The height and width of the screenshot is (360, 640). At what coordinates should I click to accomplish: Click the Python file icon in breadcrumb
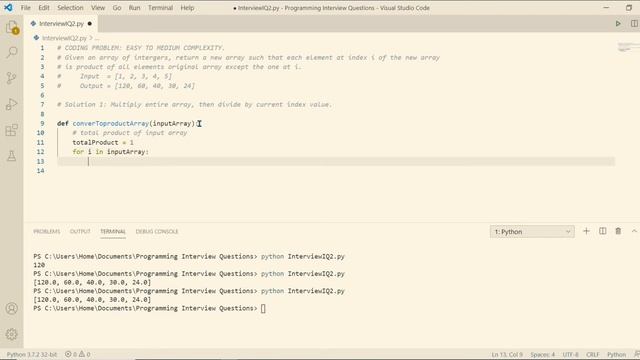(x=36, y=38)
